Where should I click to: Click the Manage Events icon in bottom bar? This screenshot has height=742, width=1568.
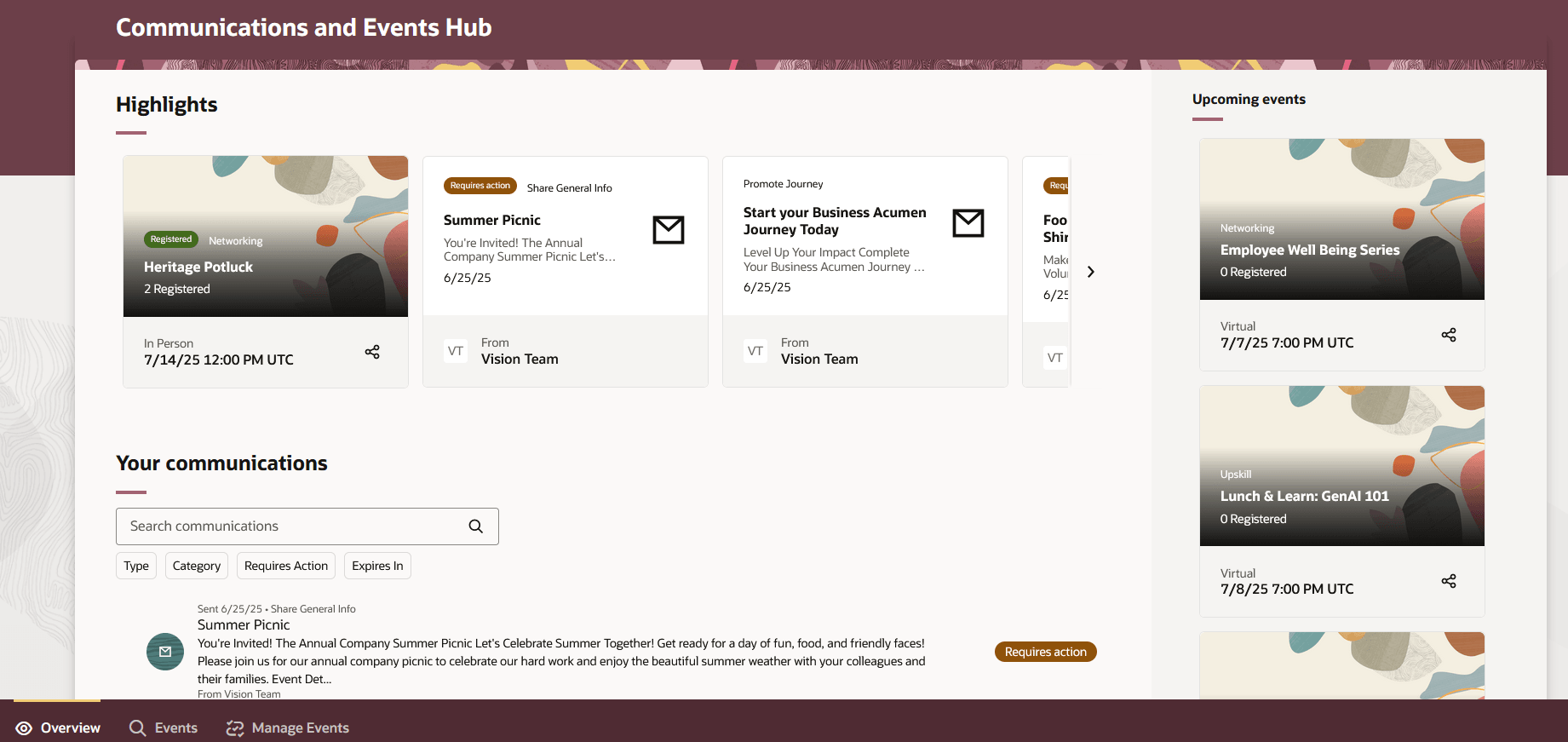click(235, 728)
